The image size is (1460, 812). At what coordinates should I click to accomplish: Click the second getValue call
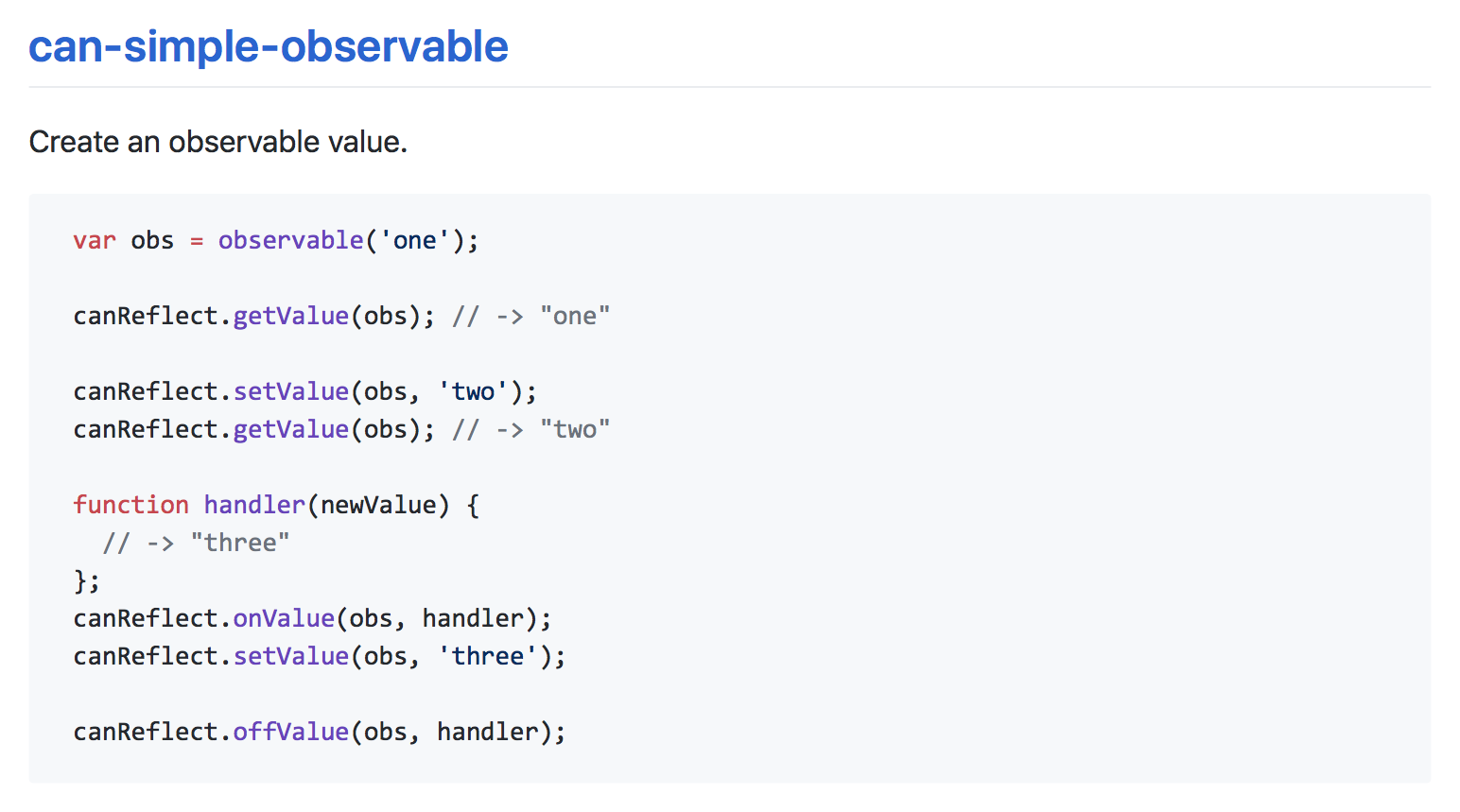pyautogui.click(x=291, y=429)
